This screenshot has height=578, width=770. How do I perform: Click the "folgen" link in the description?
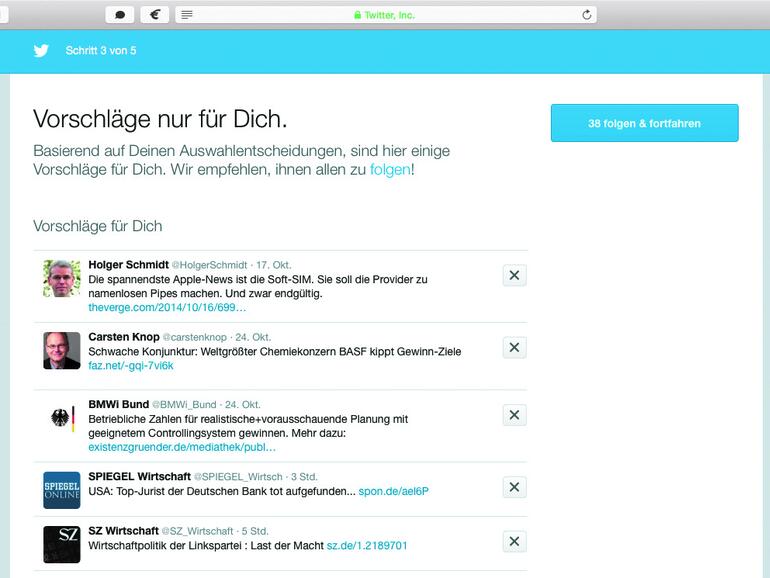[x=390, y=169]
